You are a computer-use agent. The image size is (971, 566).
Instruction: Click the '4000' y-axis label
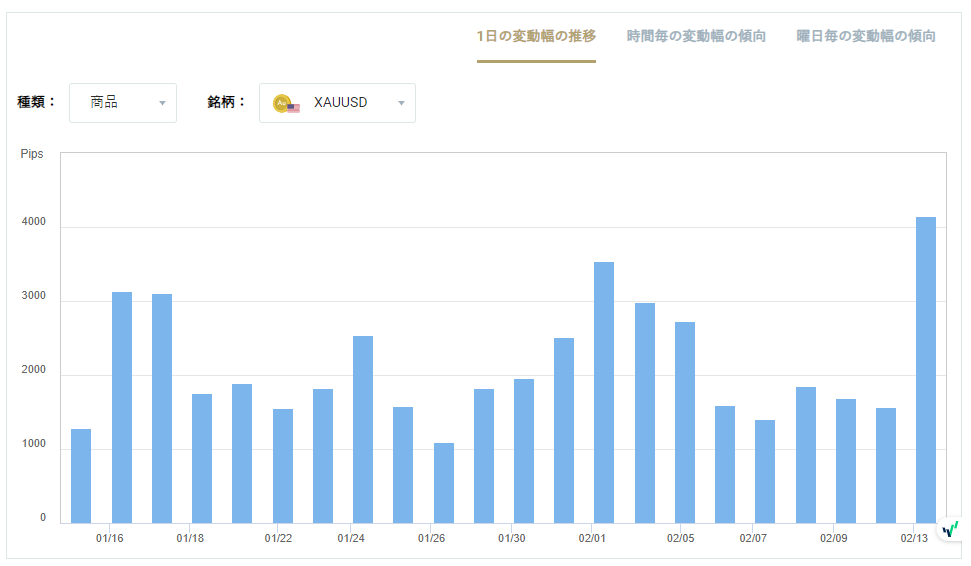(x=33, y=222)
